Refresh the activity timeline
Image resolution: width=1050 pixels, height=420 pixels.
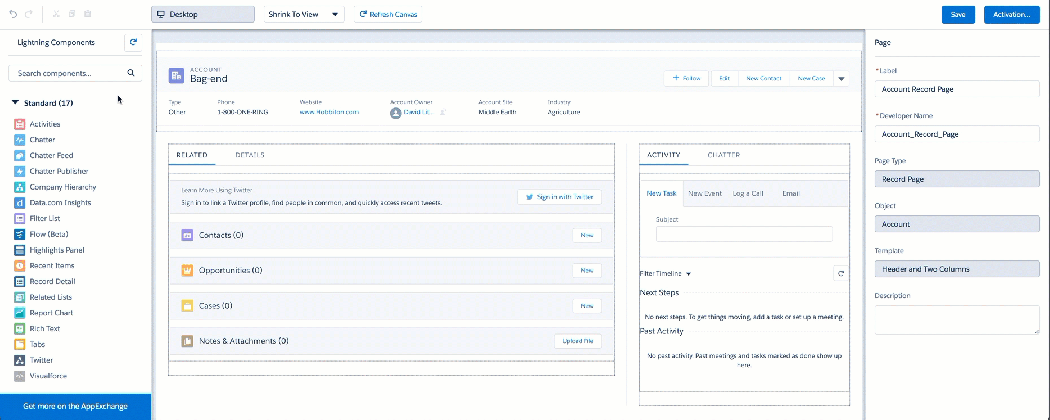[x=840, y=273]
